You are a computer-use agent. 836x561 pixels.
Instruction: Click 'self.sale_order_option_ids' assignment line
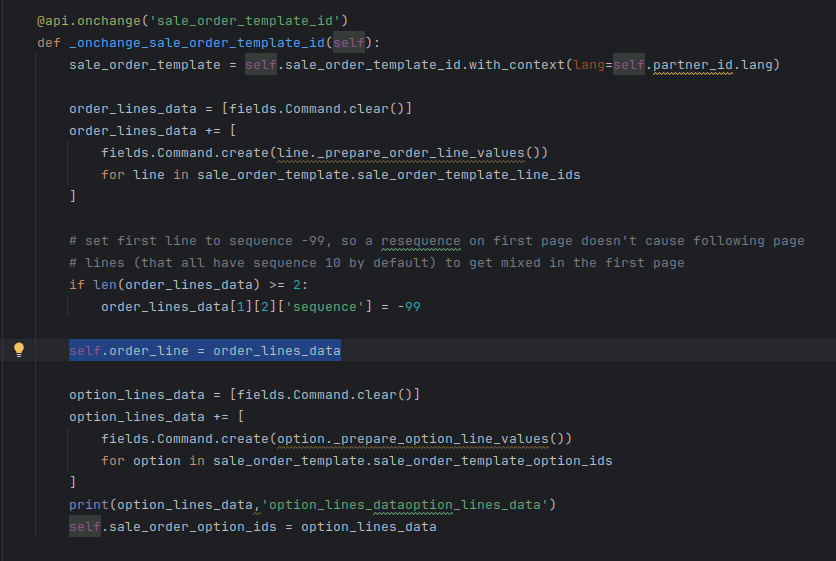[x=253, y=527]
